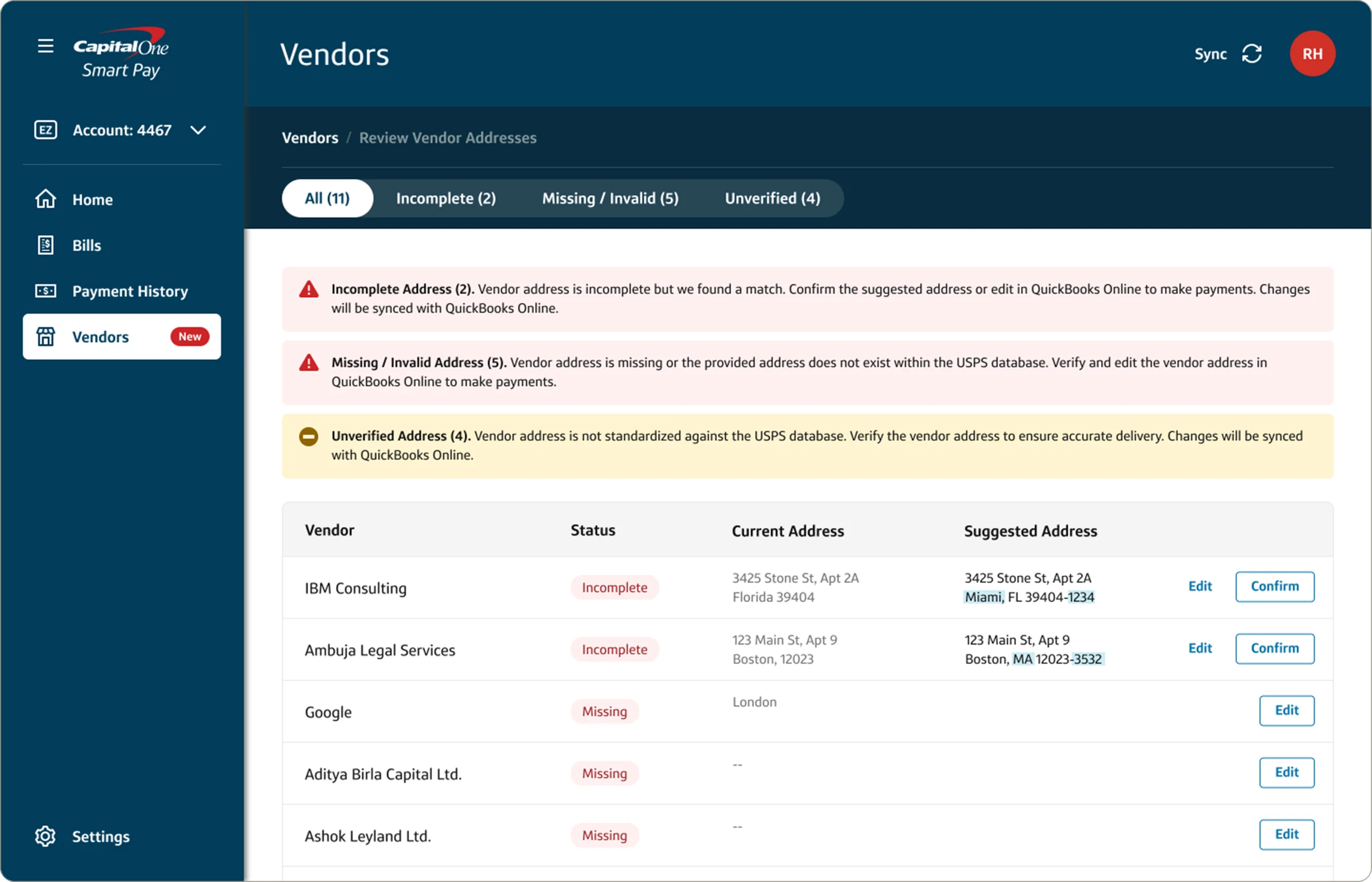Image resolution: width=1372 pixels, height=882 pixels.
Task: Click the London address in Google row
Action: pos(755,702)
